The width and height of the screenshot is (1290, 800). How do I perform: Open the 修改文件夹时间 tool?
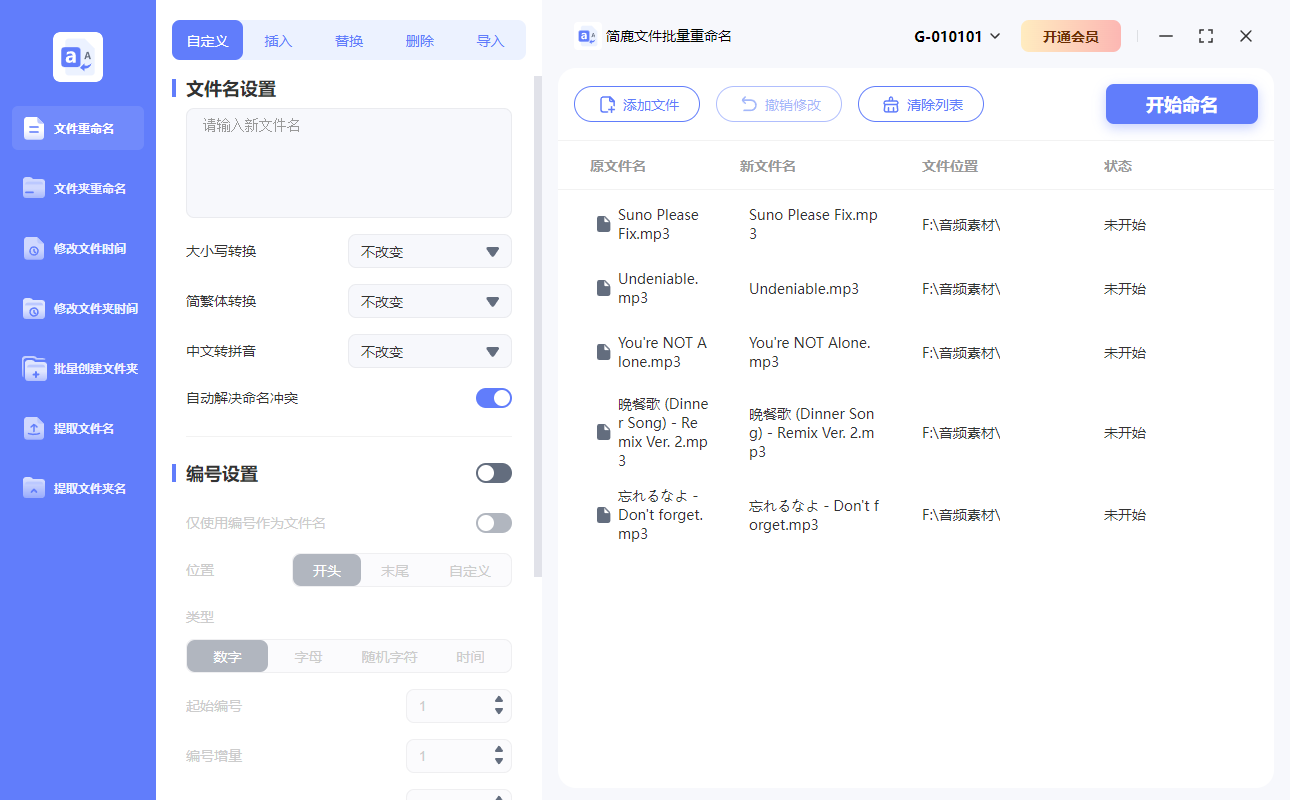pos(77,308)
